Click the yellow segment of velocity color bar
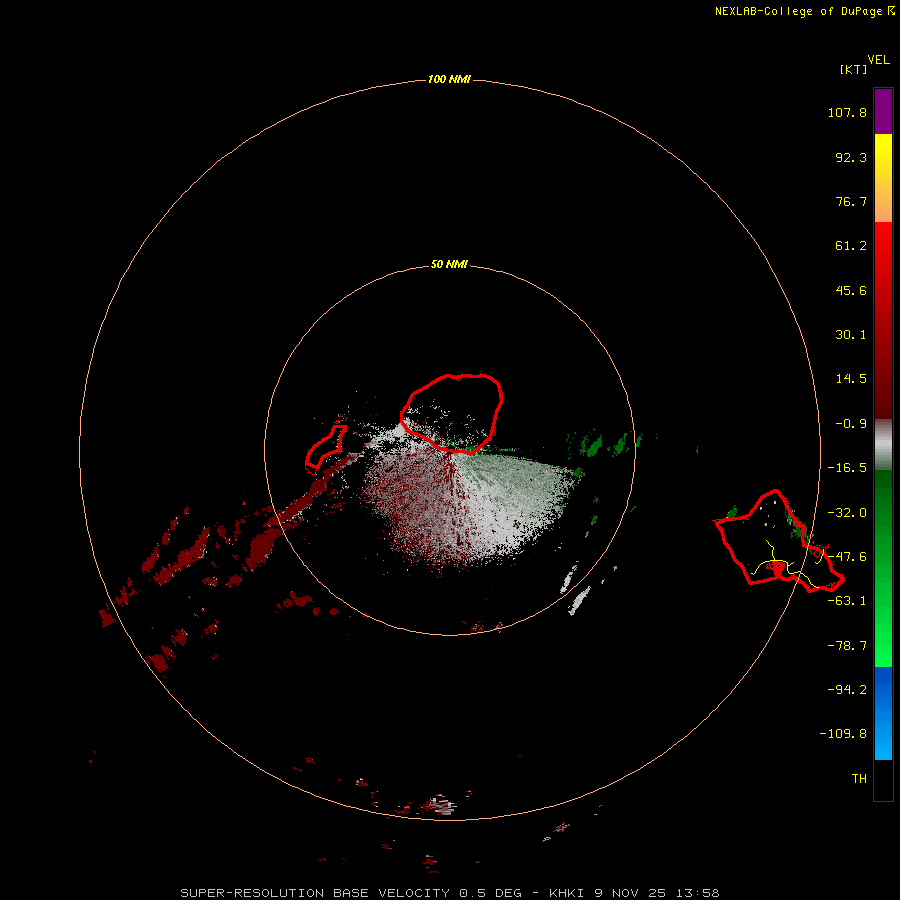Screen dimensions: 900x900 tap(883, 177)
